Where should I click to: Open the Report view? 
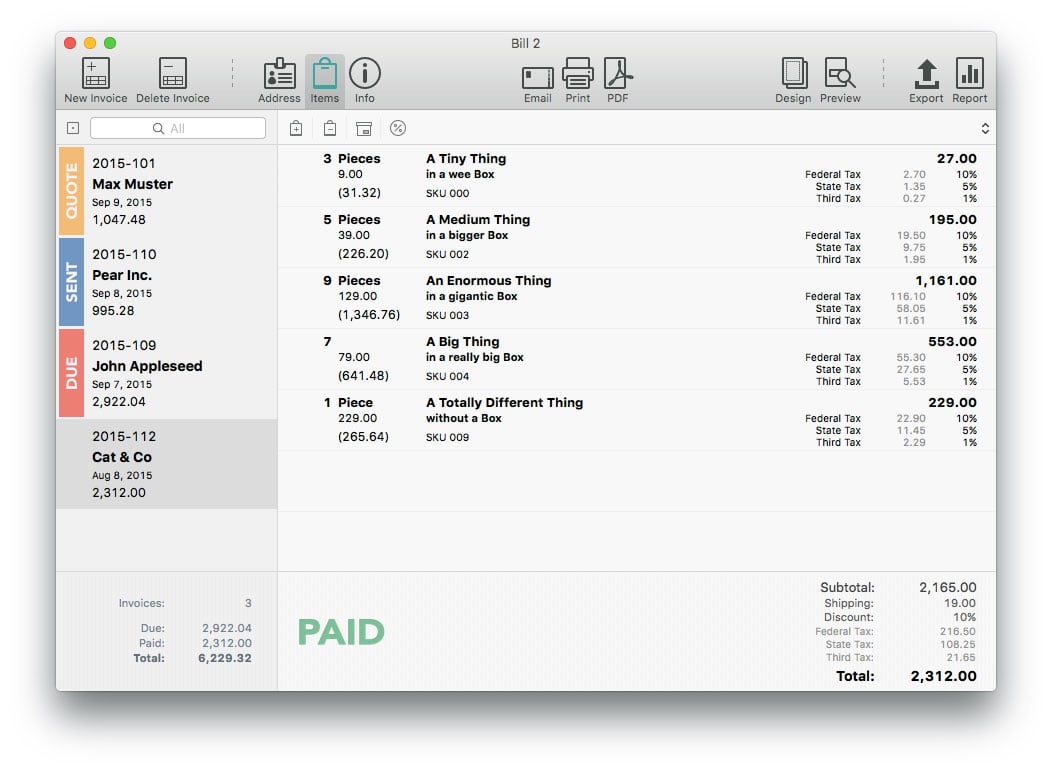coord(969,75)
